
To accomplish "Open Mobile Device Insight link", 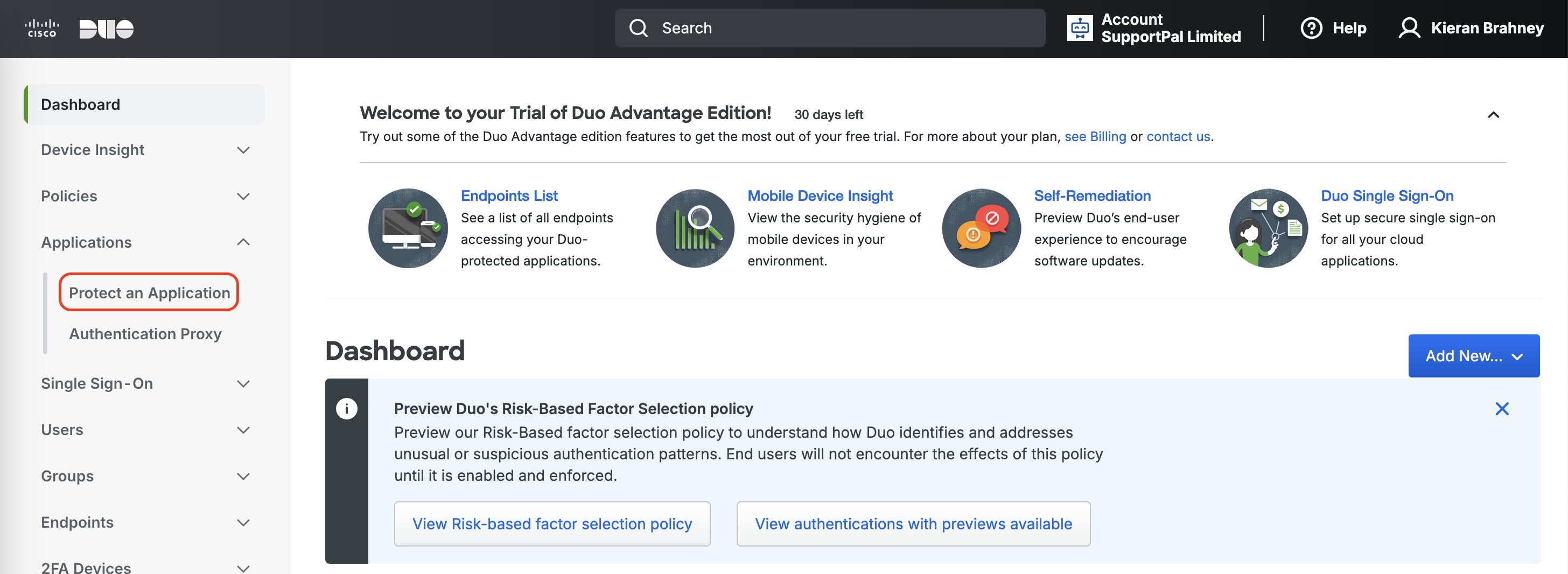I will coord(820,195).
